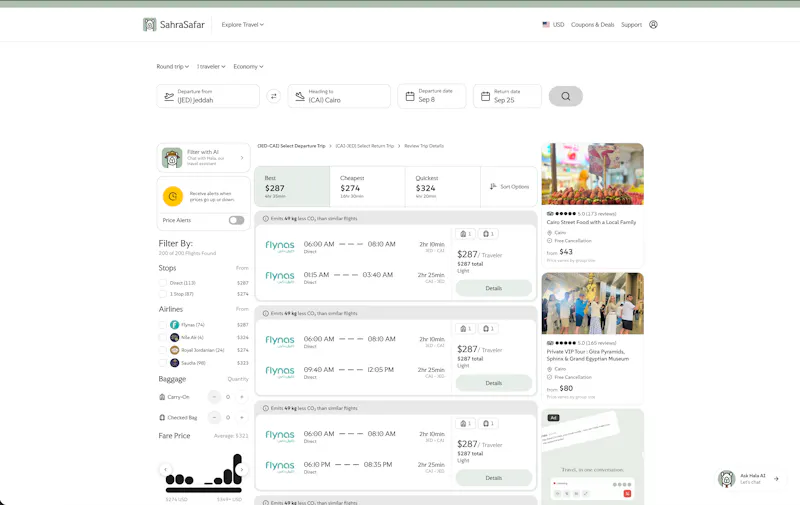Check the Flynas (74) airline checkbox
This screenshot has width=800, height=505.
click(x=163, y=324)
